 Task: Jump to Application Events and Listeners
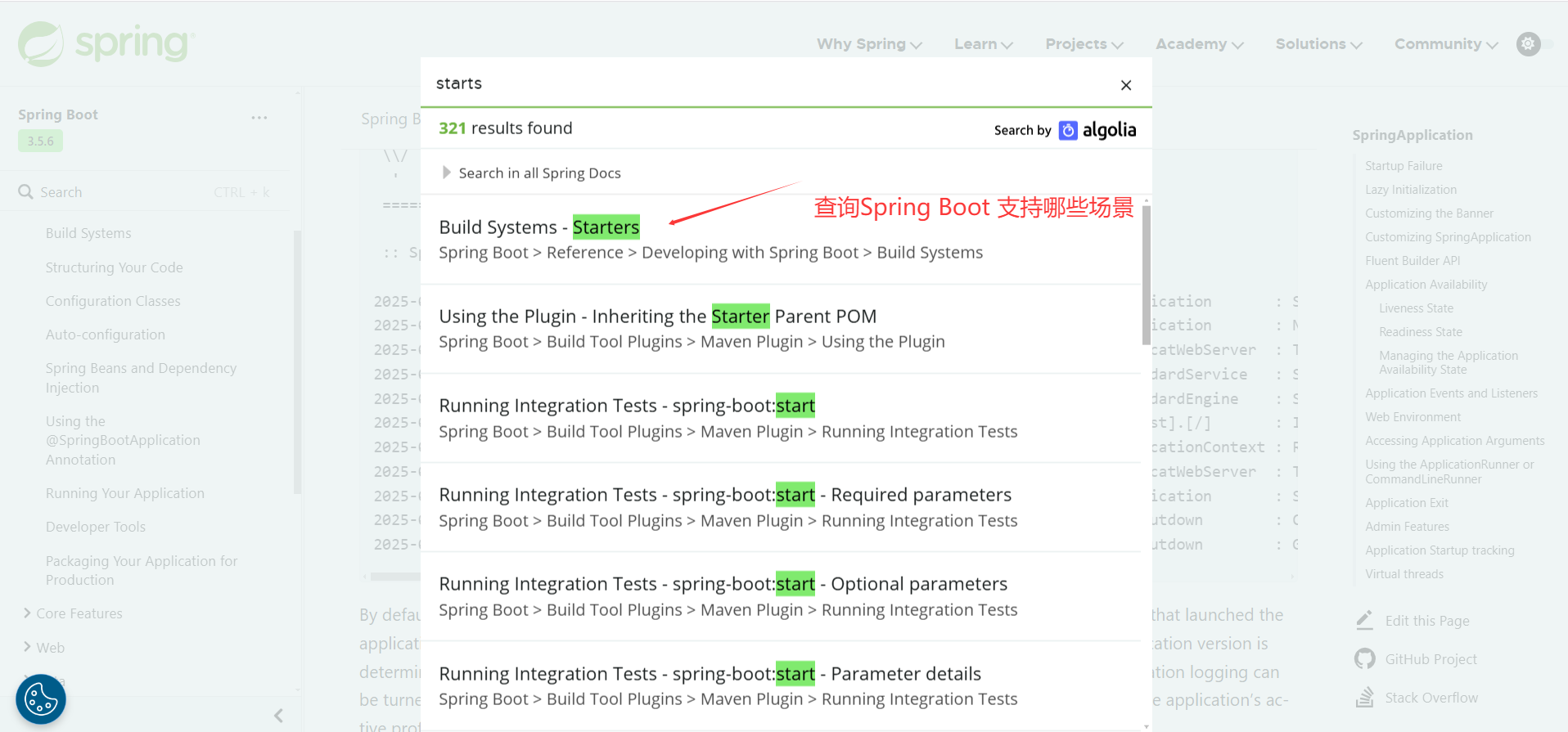[x=1452, y=393]
